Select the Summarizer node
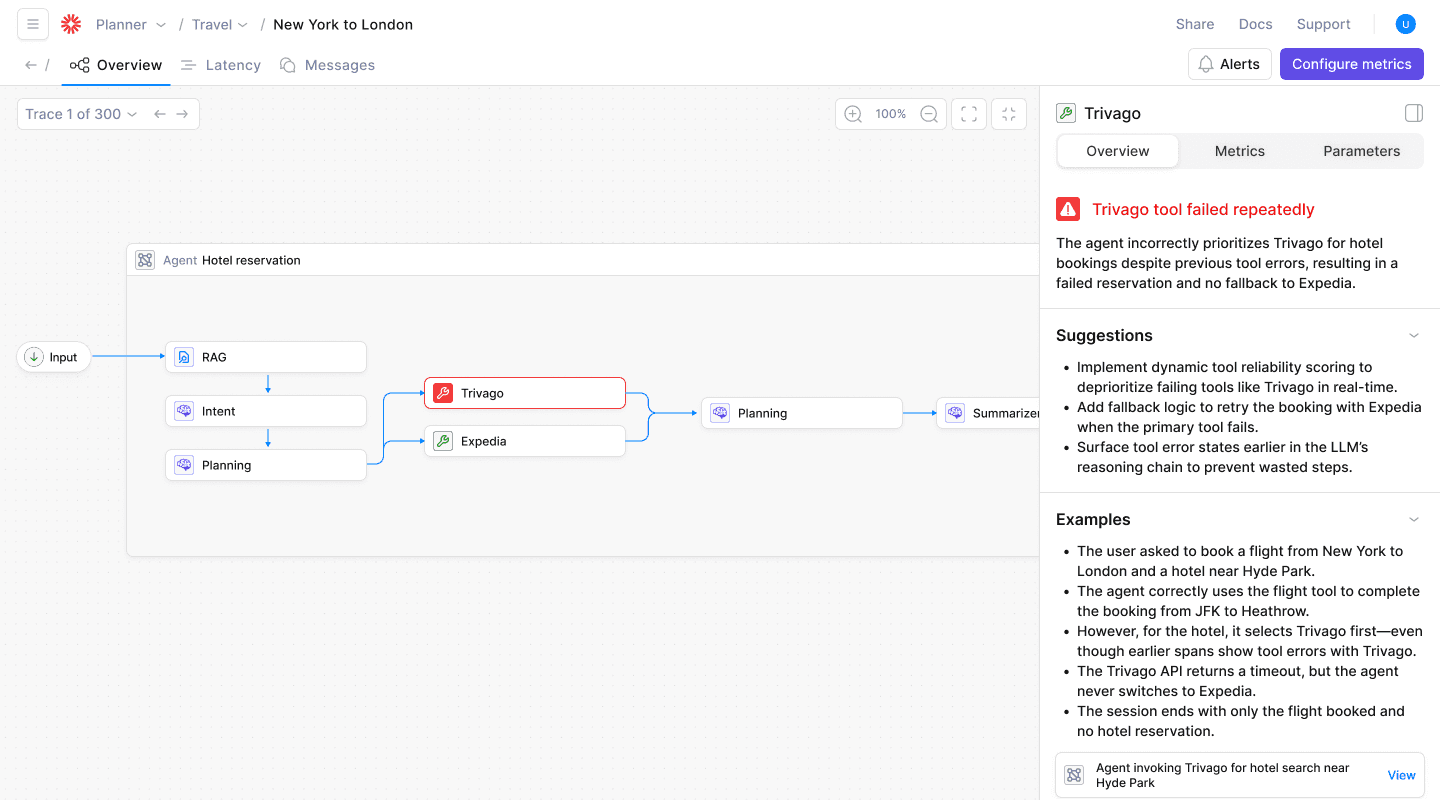Image resolution: width=1440 pixels, height=800 pixels. (988, 413)
